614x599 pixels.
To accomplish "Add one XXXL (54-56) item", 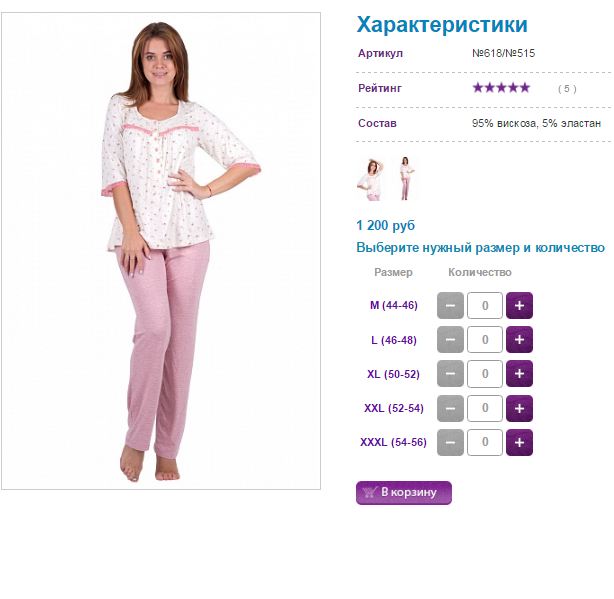I will [x=519, y=442].
